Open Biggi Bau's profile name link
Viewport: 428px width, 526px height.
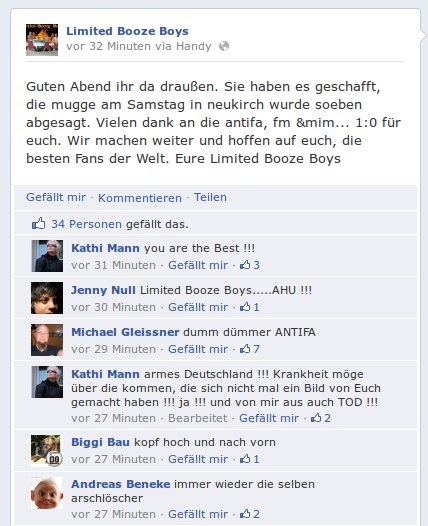click(x=100, y=442)
